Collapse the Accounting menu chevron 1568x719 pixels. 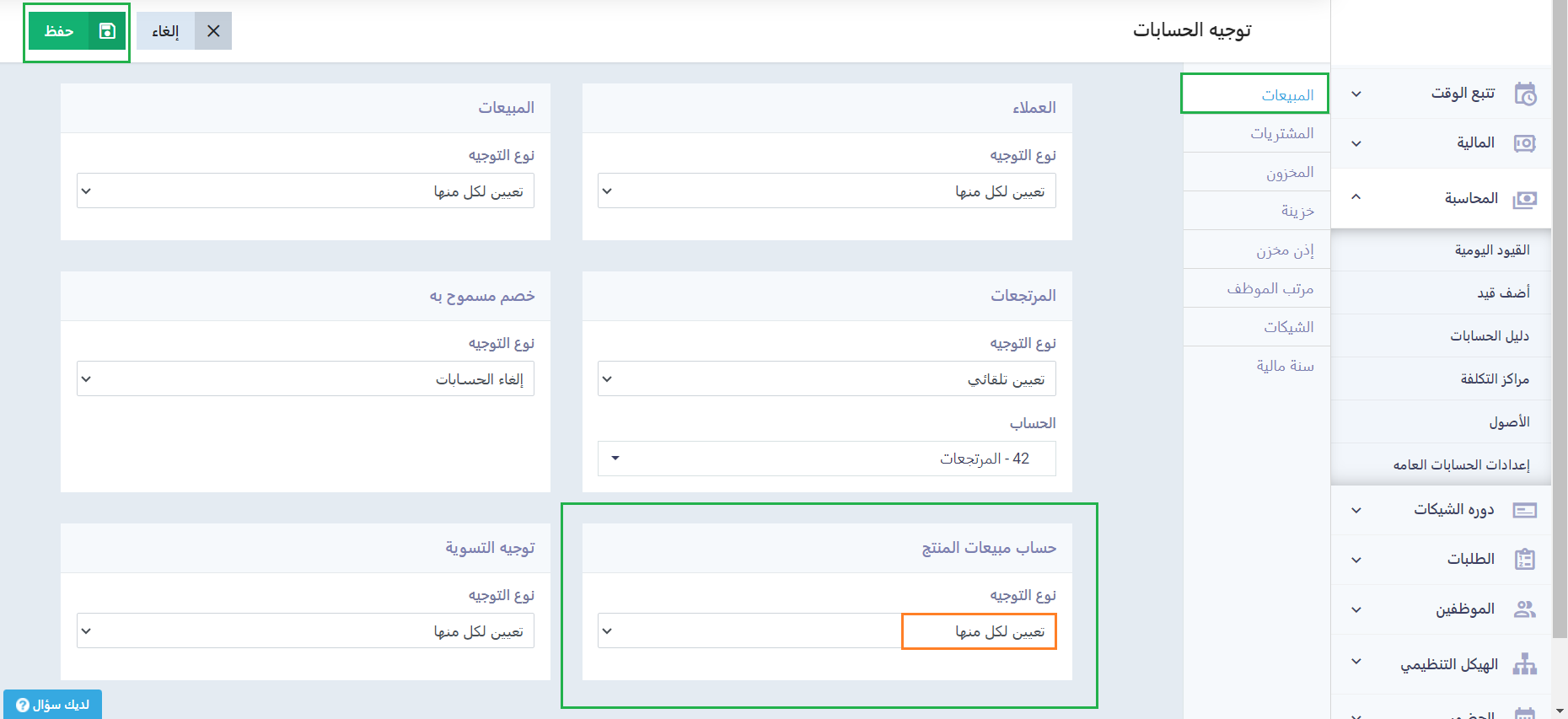pyautogui.click(x=1356, y=197)
